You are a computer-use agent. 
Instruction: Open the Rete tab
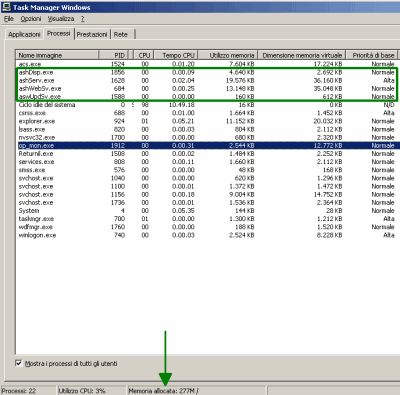pyautogui.click(x=121, y=34)
